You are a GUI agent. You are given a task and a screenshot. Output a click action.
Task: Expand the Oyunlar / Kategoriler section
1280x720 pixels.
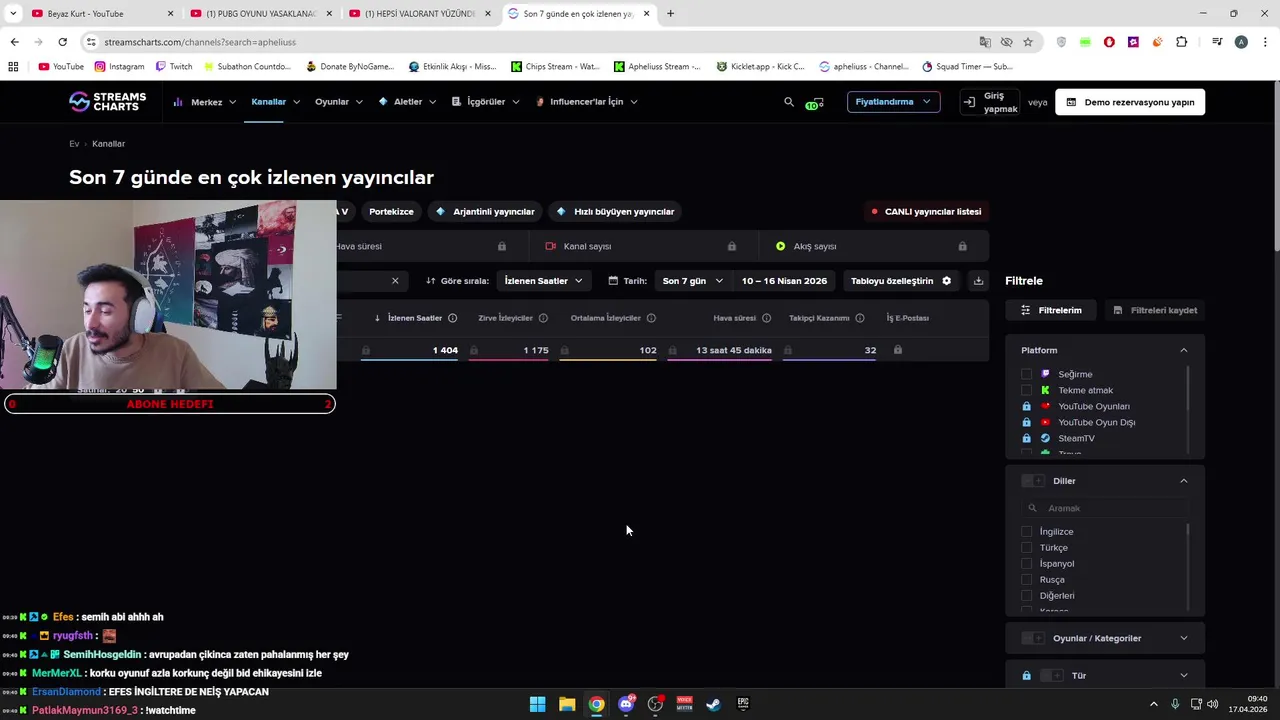tap(1184, 638)
